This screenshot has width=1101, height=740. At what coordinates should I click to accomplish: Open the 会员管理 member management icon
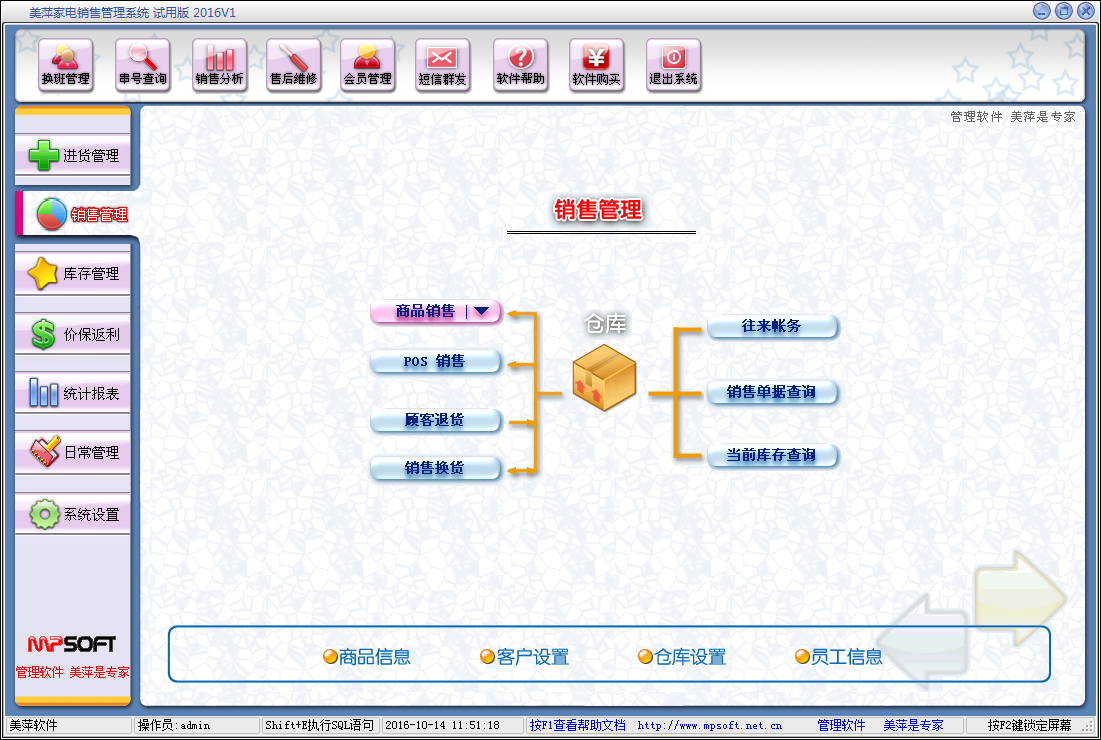(368, 65)
